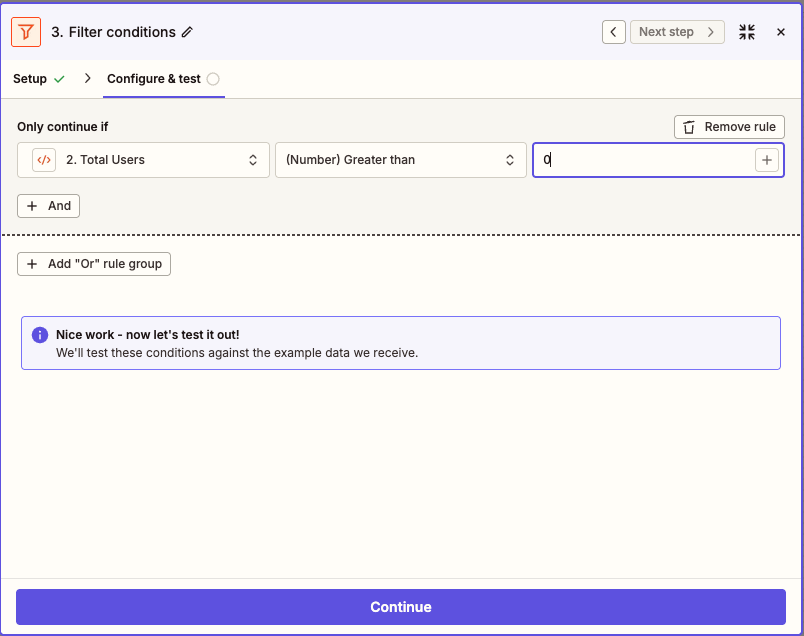Click the 'Nice work - now let's test it out!' text

click(x=148, y=334)
